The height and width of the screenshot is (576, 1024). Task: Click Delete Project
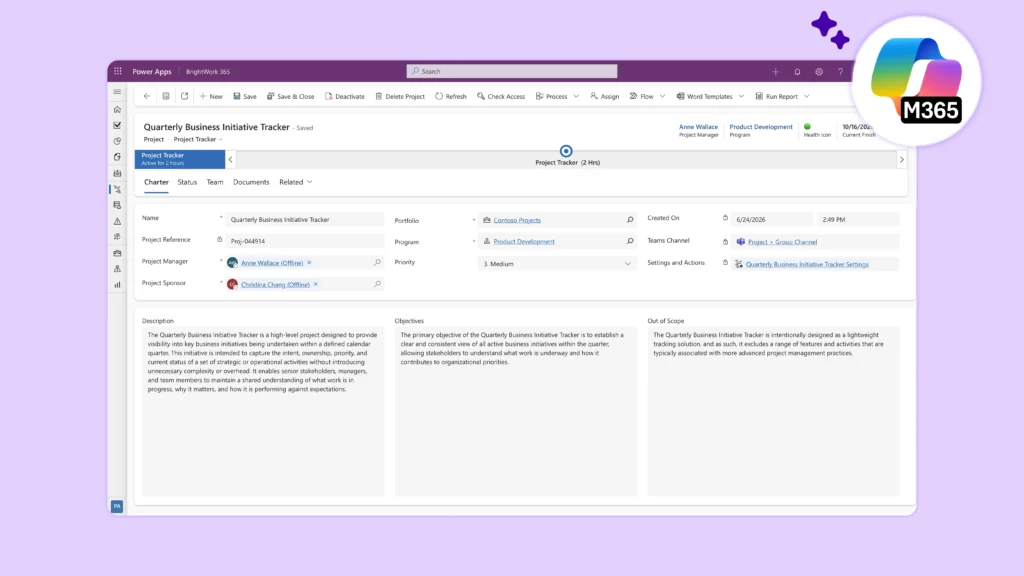(x=400, y=97)
